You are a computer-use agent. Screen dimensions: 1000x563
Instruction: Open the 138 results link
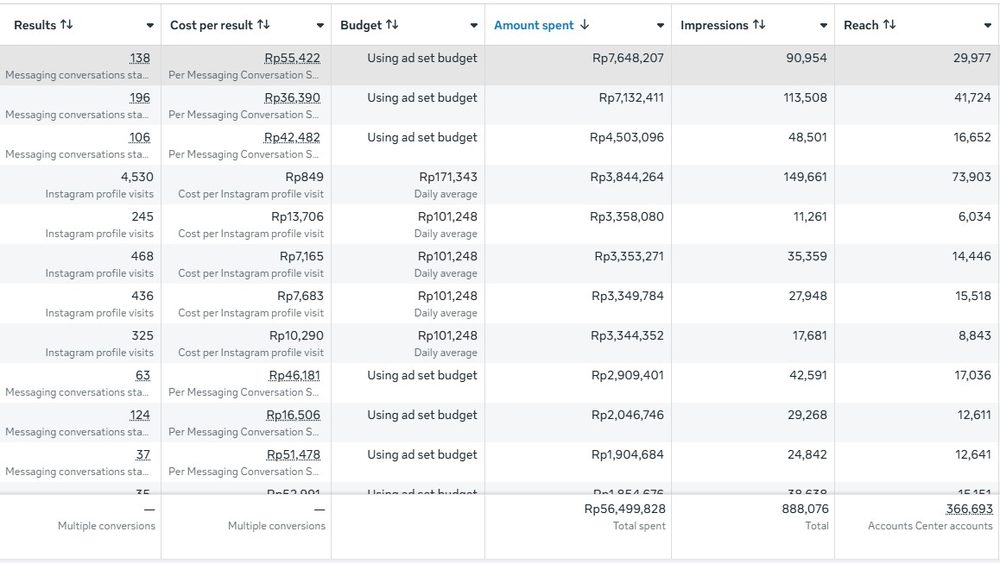140,58
